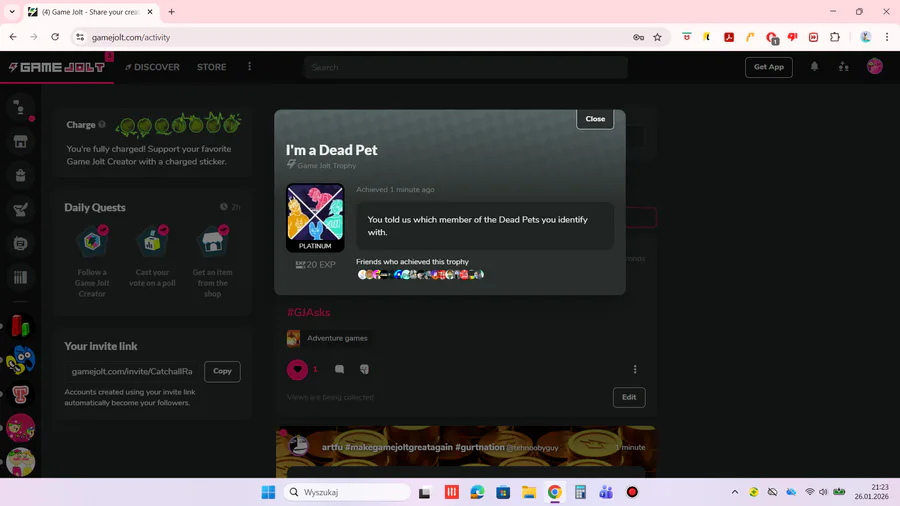Viewport: 900px width, 506px height.
Task: Go back in browser history
Action: point(13,37)
